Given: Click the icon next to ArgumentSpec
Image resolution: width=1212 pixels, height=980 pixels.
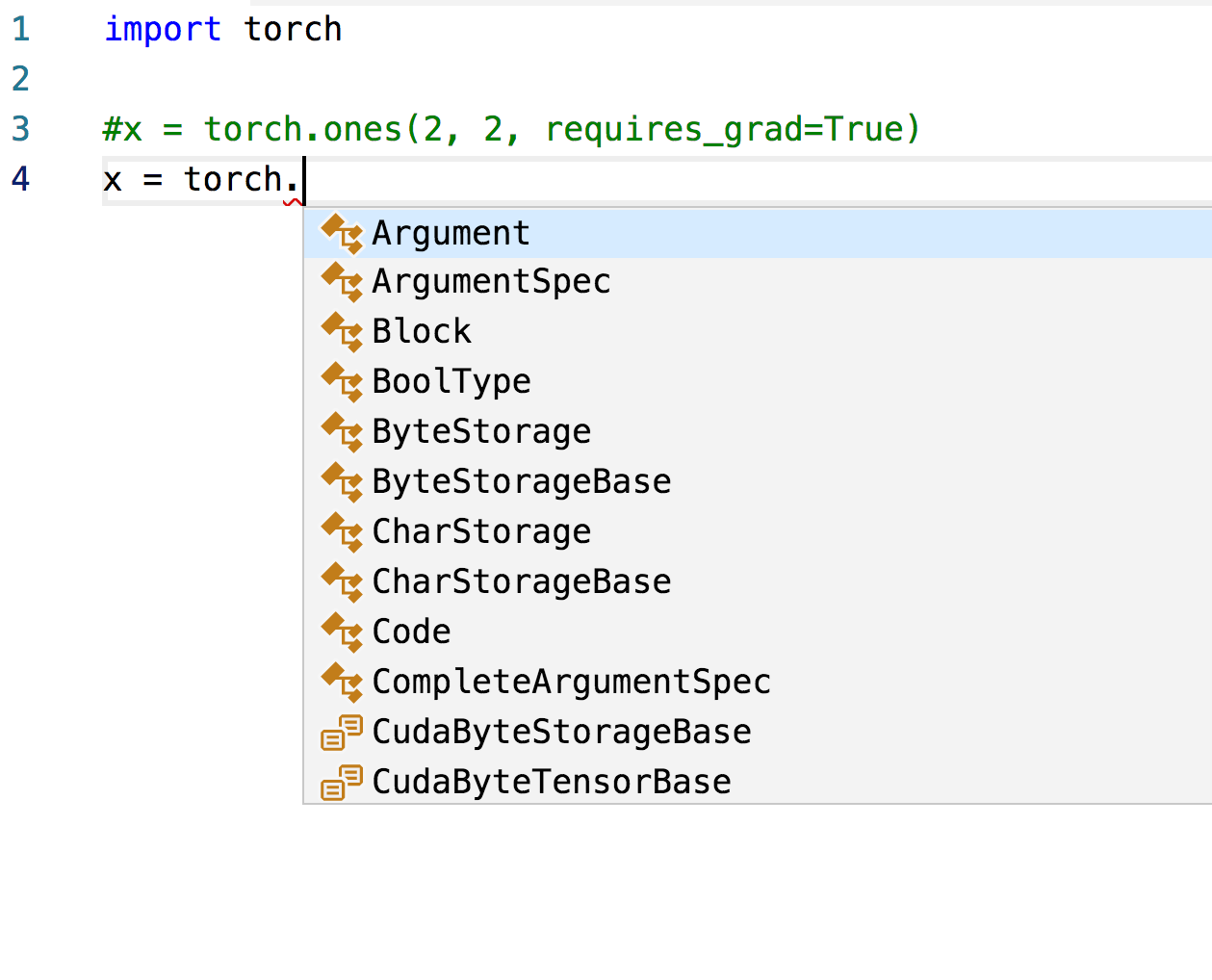Looking at the screenshot, I should (x=342, y=282).
